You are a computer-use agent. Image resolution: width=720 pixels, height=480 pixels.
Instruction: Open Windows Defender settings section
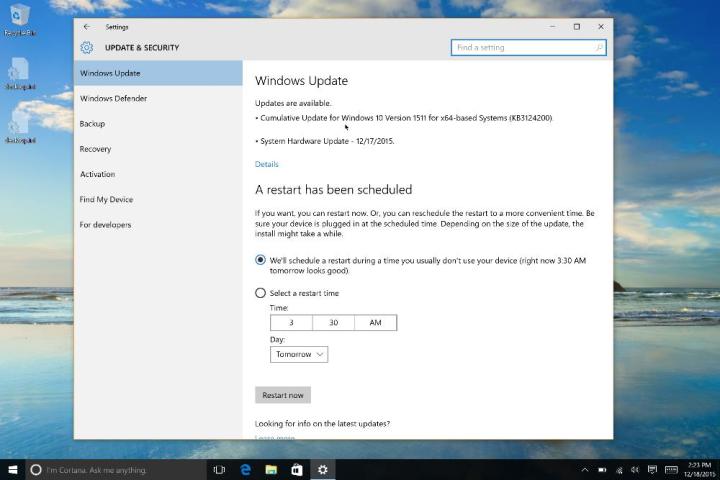pyautogui.click(x=158, y=98)
